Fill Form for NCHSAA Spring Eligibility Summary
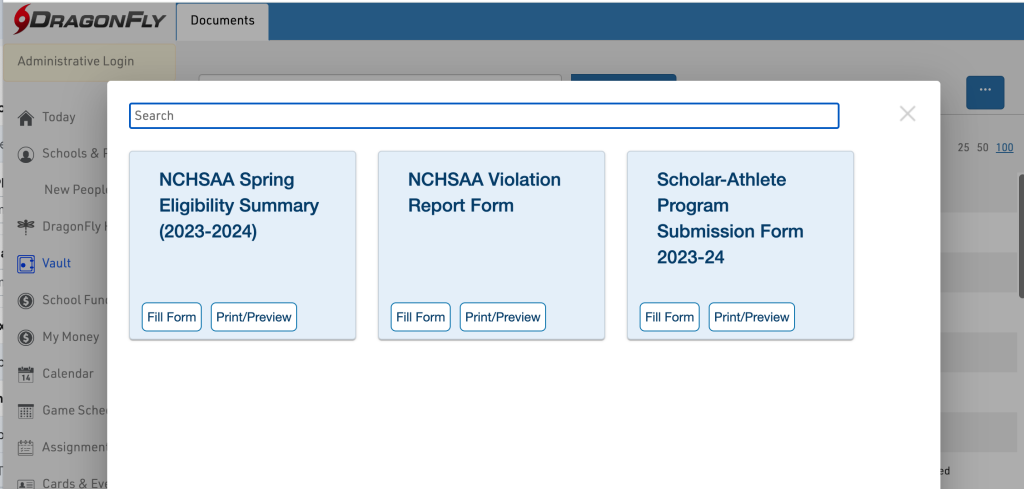Viewport: 1024px width, 489px height. pyautogui.click(x=171, y=317)
